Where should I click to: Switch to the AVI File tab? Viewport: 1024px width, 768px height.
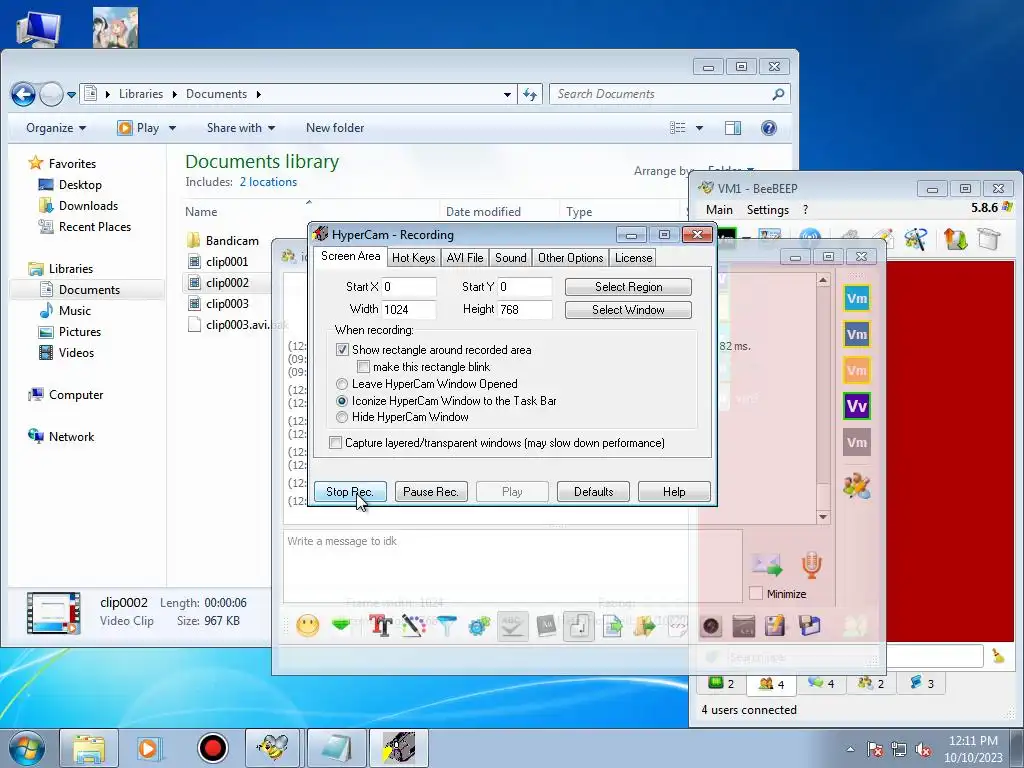465,258
